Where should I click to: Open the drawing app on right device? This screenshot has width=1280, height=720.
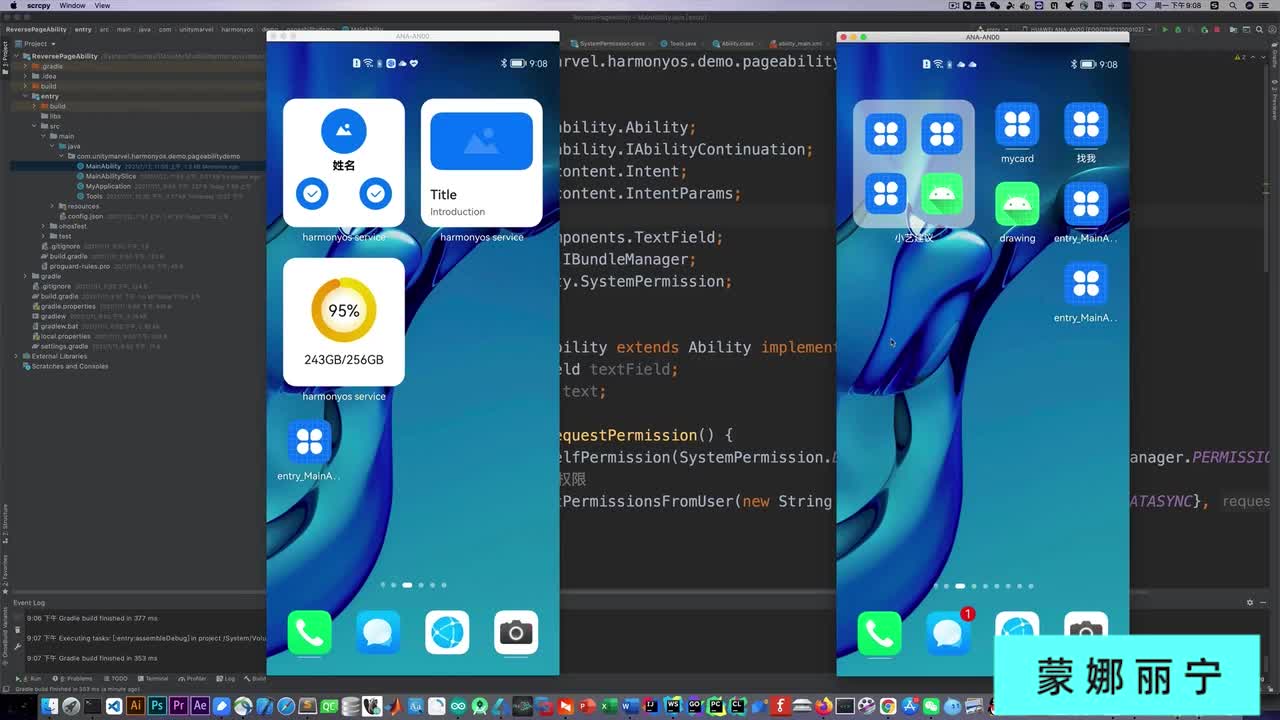1017,204
